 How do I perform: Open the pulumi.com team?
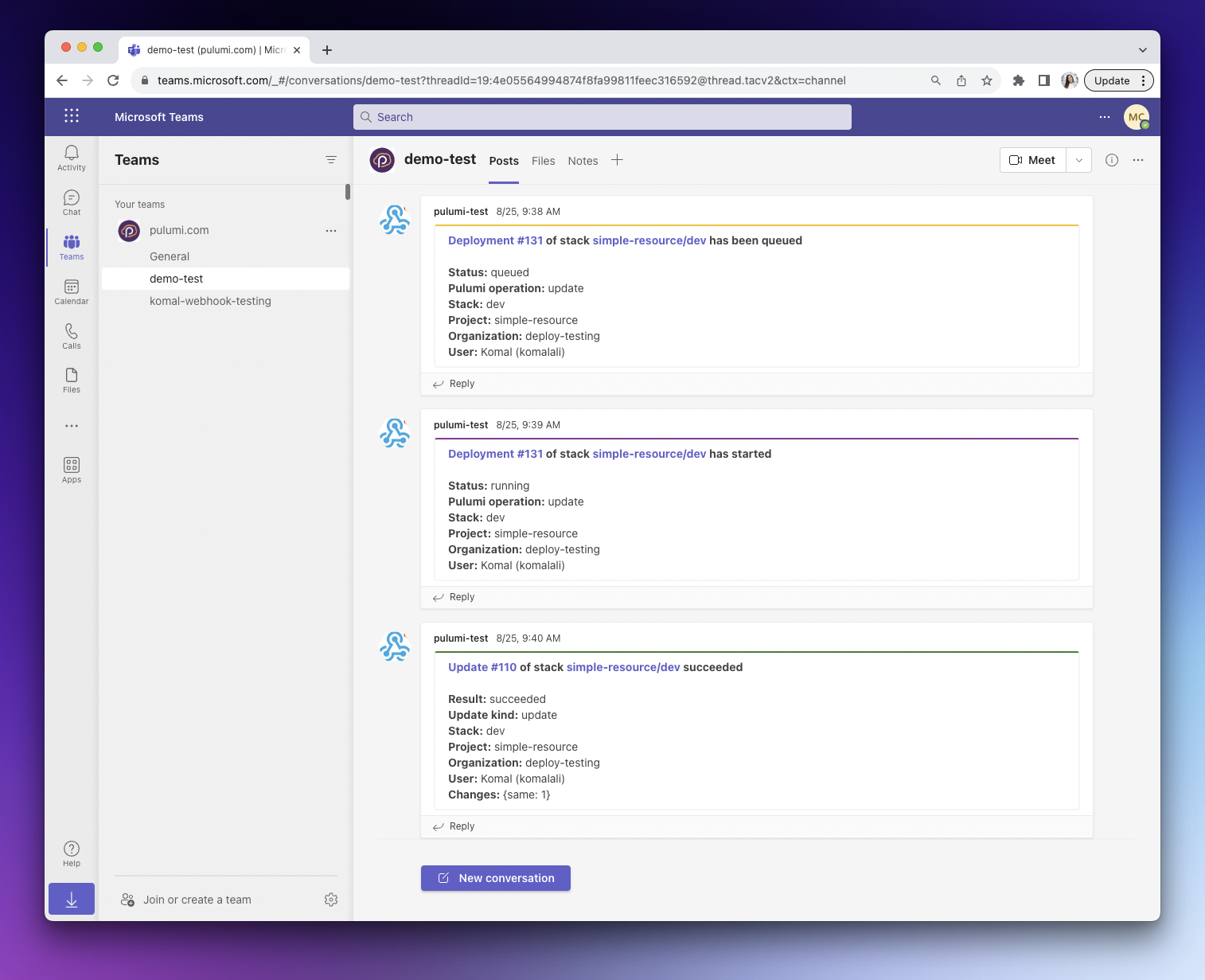(x=179, y=230)
